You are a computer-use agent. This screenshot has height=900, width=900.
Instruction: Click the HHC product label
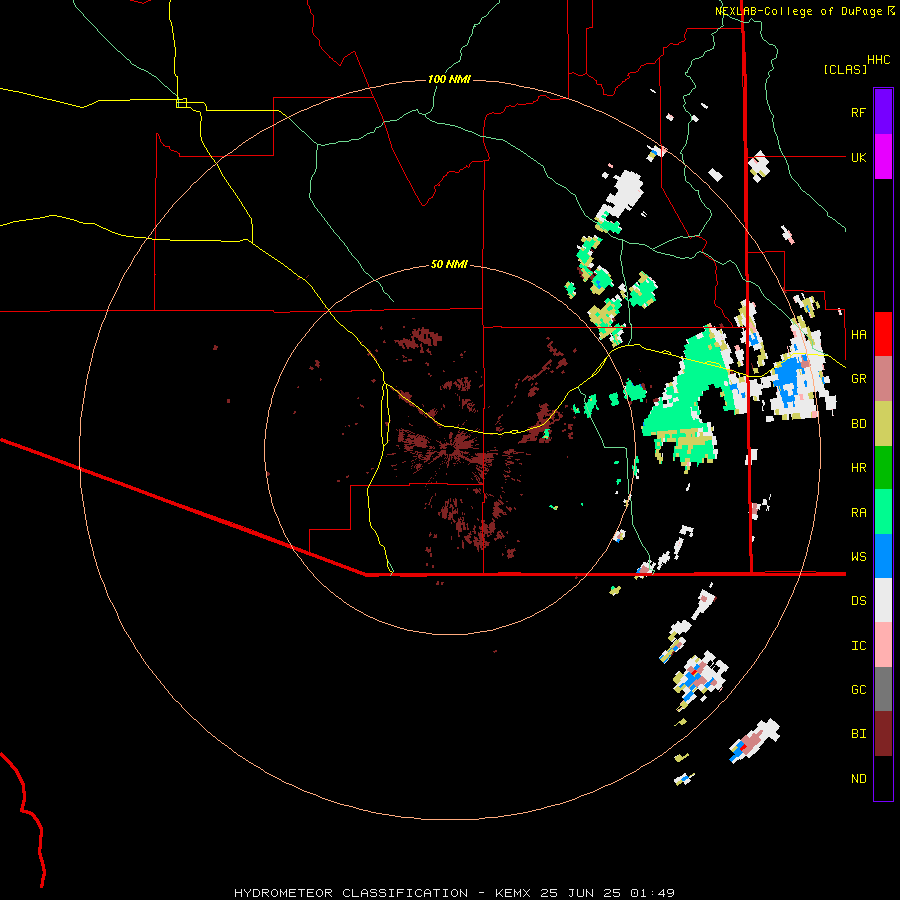pos(878,60)
